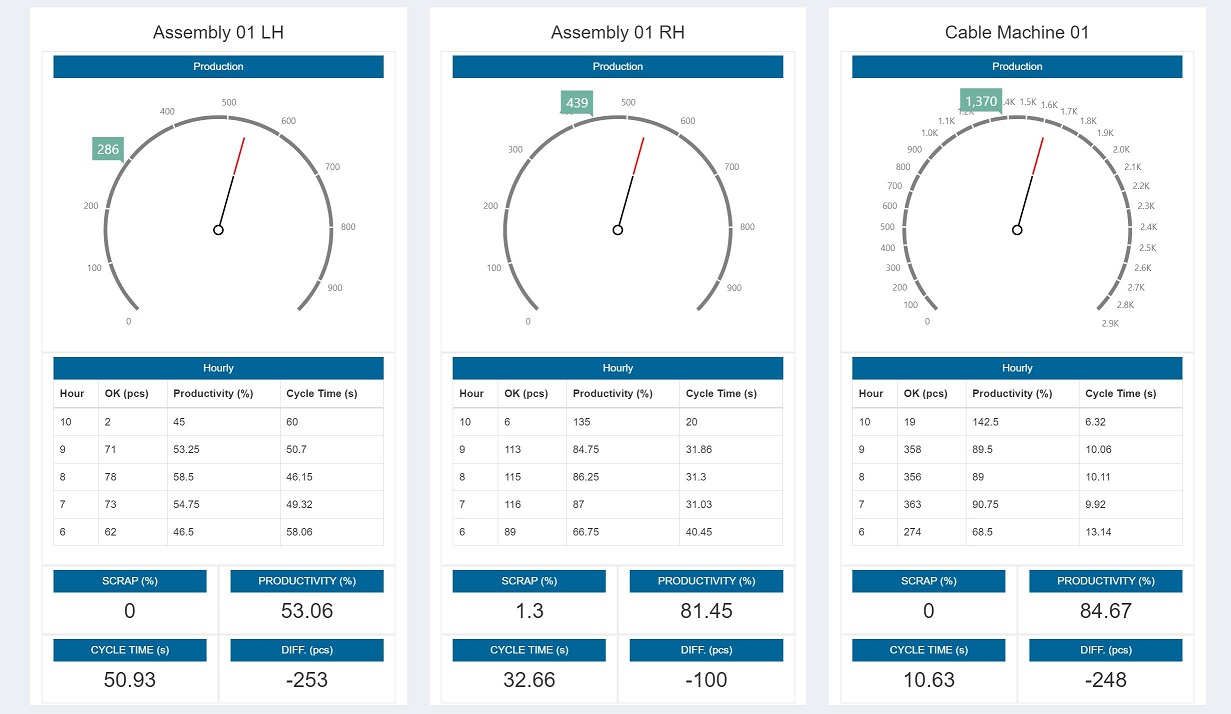Select the 58.06 cycle time cell

(331, 532)
